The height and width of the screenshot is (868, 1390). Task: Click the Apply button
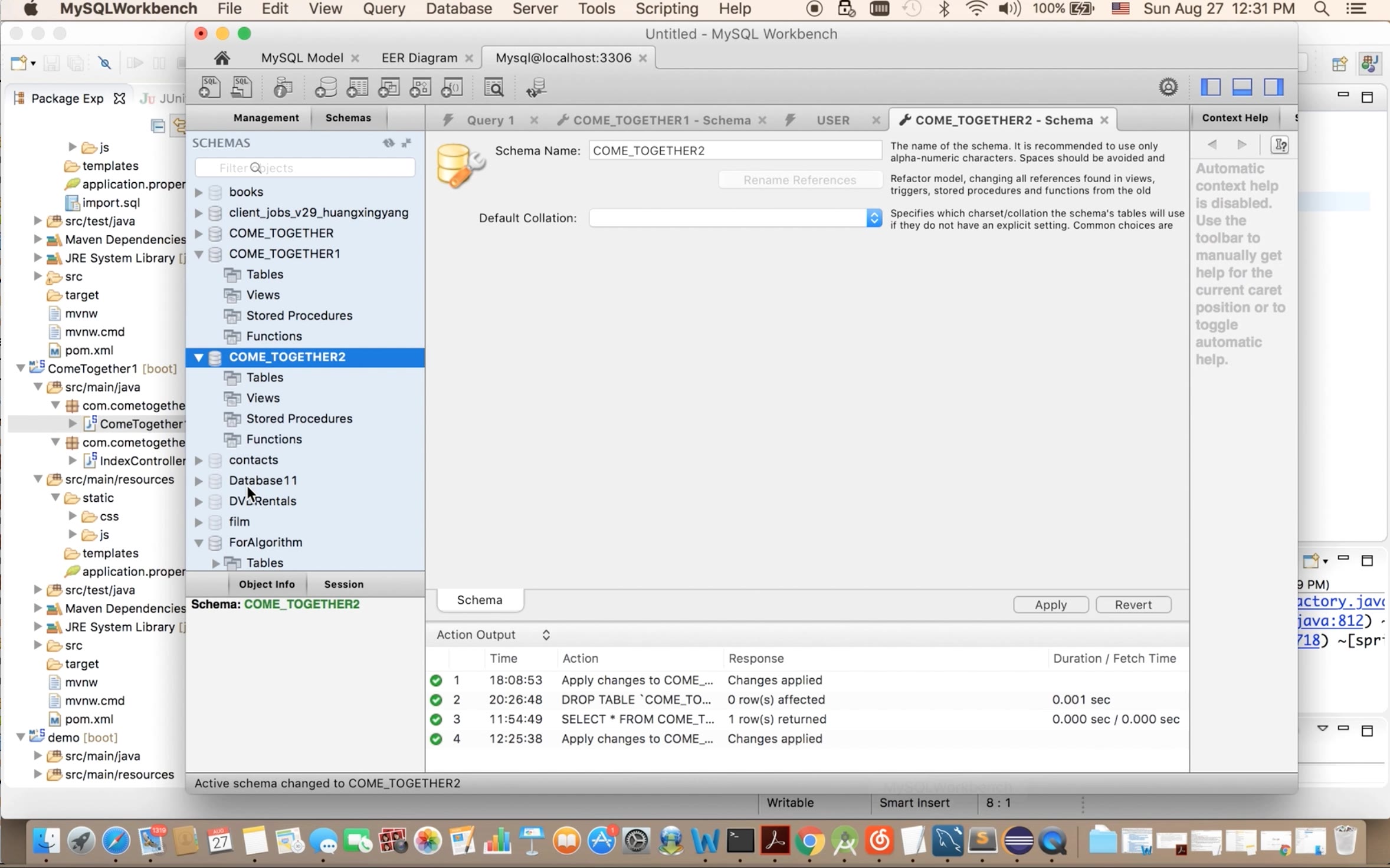coord(1050,604)
